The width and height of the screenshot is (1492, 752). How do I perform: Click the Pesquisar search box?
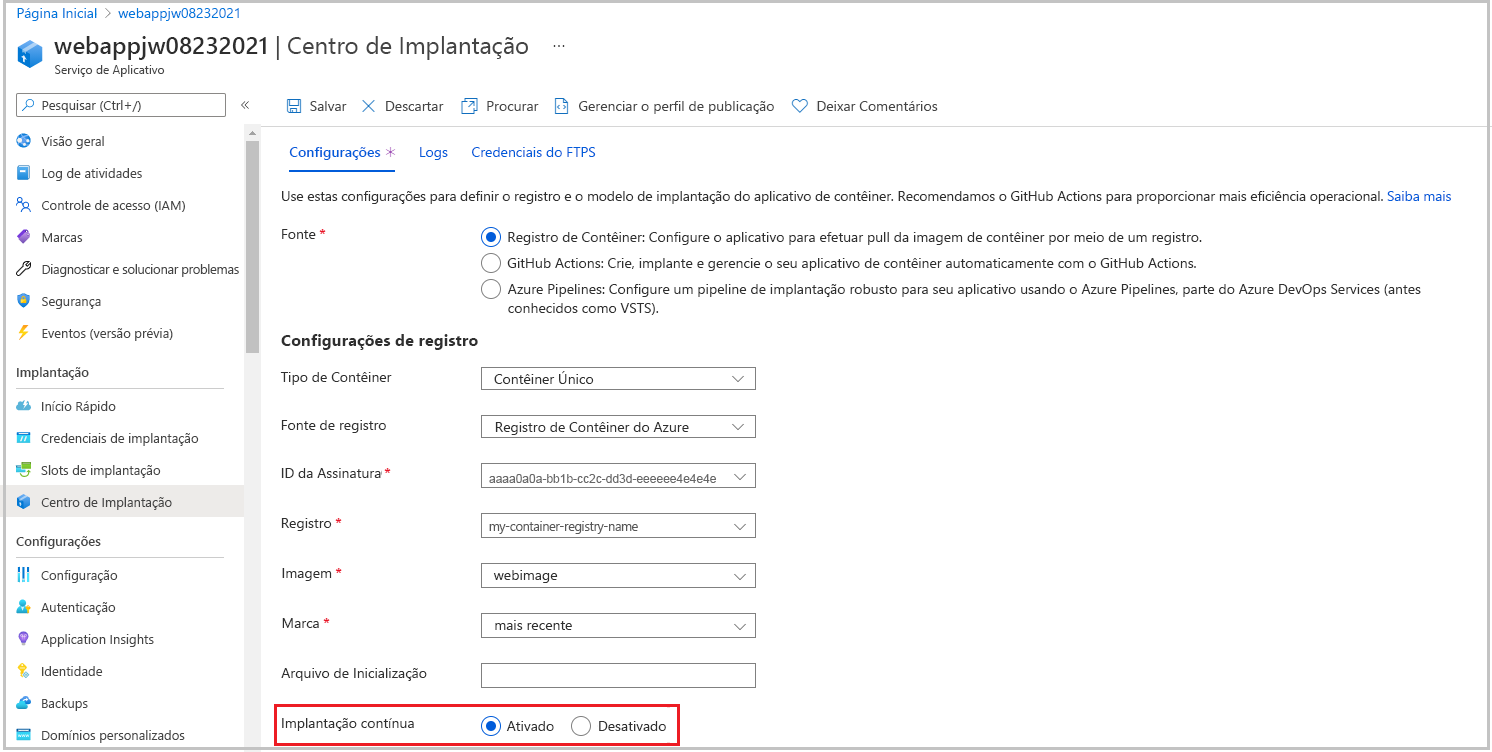[121, 105]
